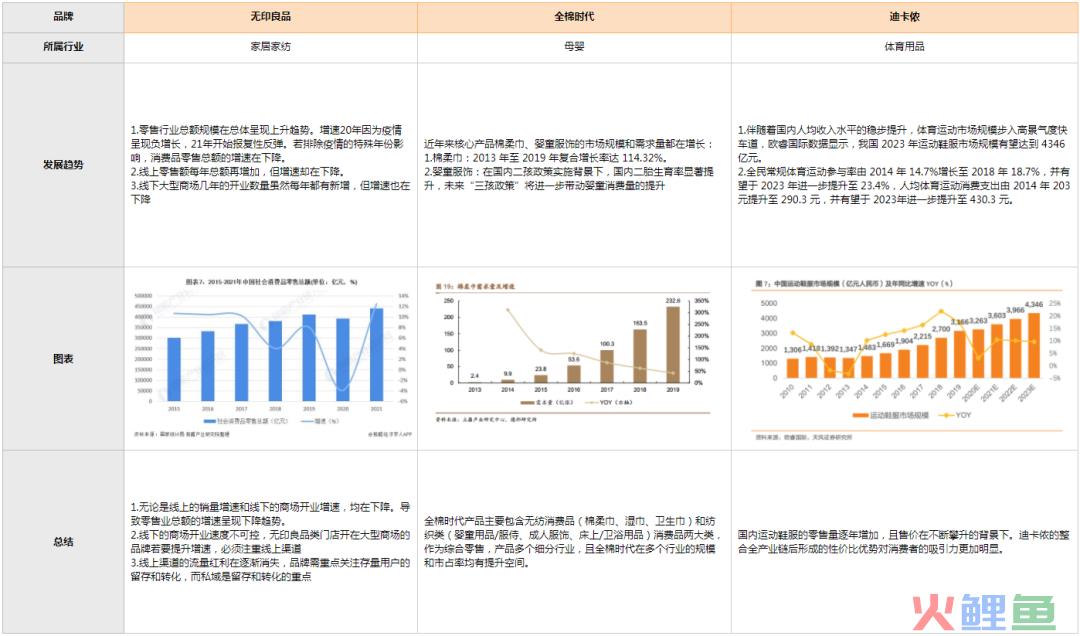Click the 迪卡侬 development trend text

tap(904, 165)
